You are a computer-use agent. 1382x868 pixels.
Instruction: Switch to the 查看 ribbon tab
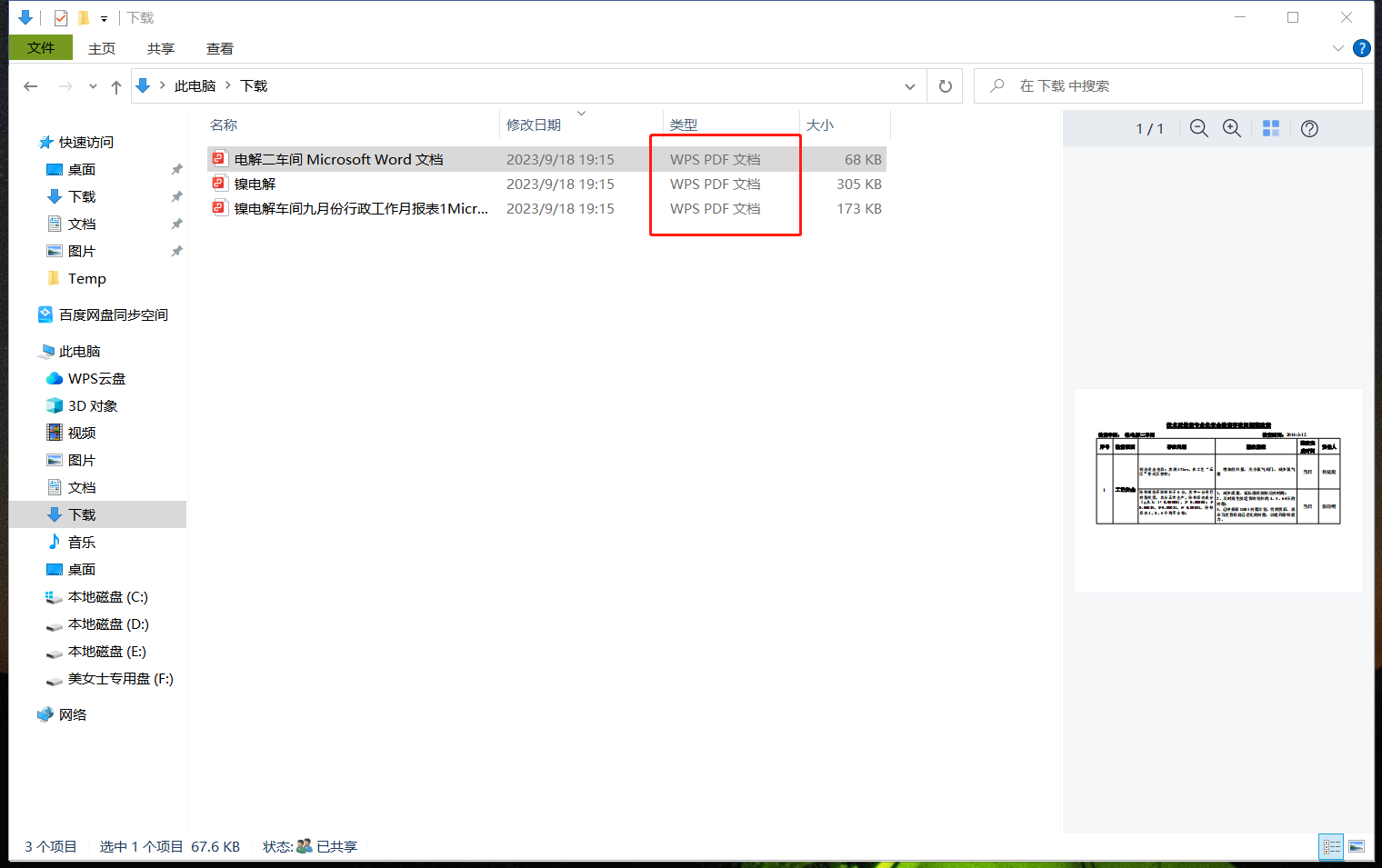[219, 48]
